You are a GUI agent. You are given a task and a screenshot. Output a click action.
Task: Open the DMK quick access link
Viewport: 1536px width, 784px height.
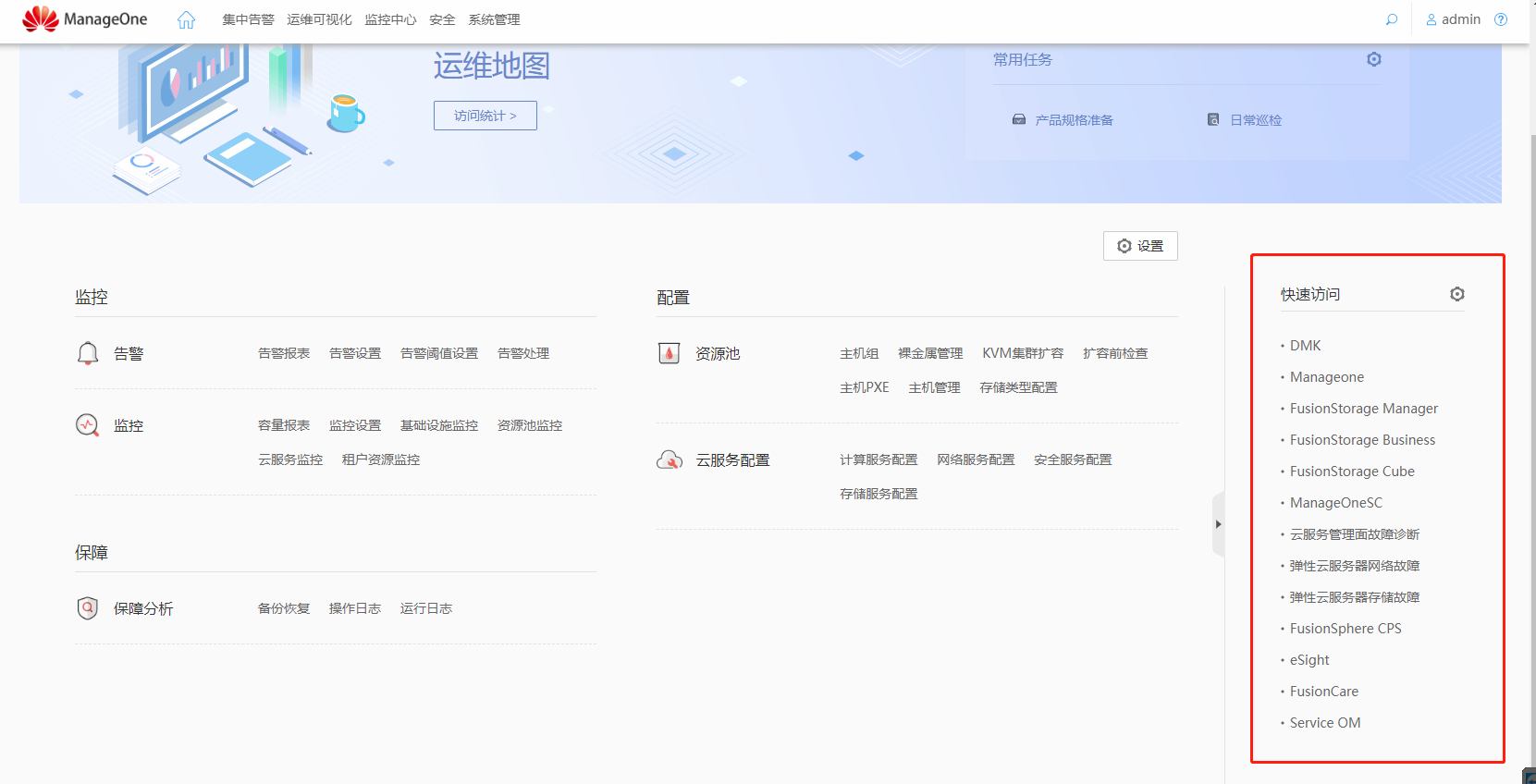click(1306, 346)
